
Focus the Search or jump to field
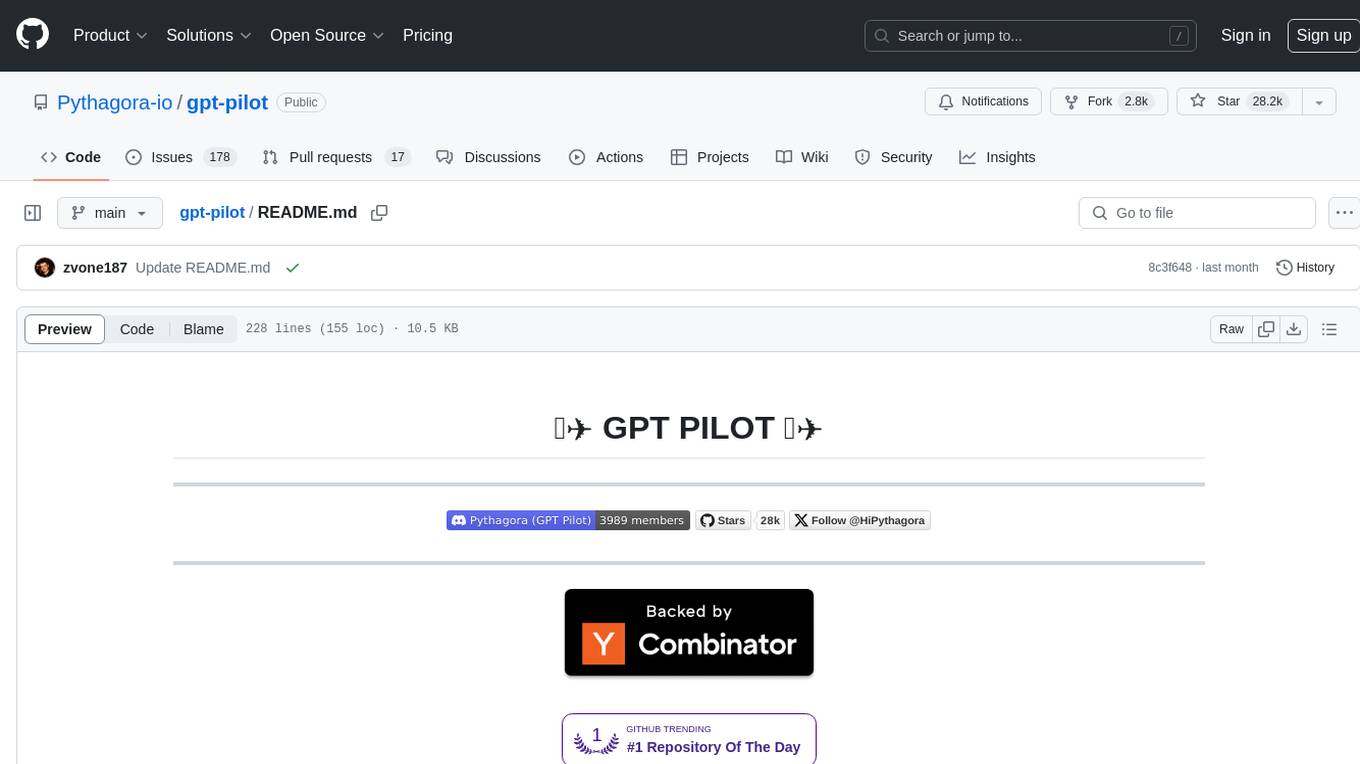pyautogui.click(x=1031, y=36)
